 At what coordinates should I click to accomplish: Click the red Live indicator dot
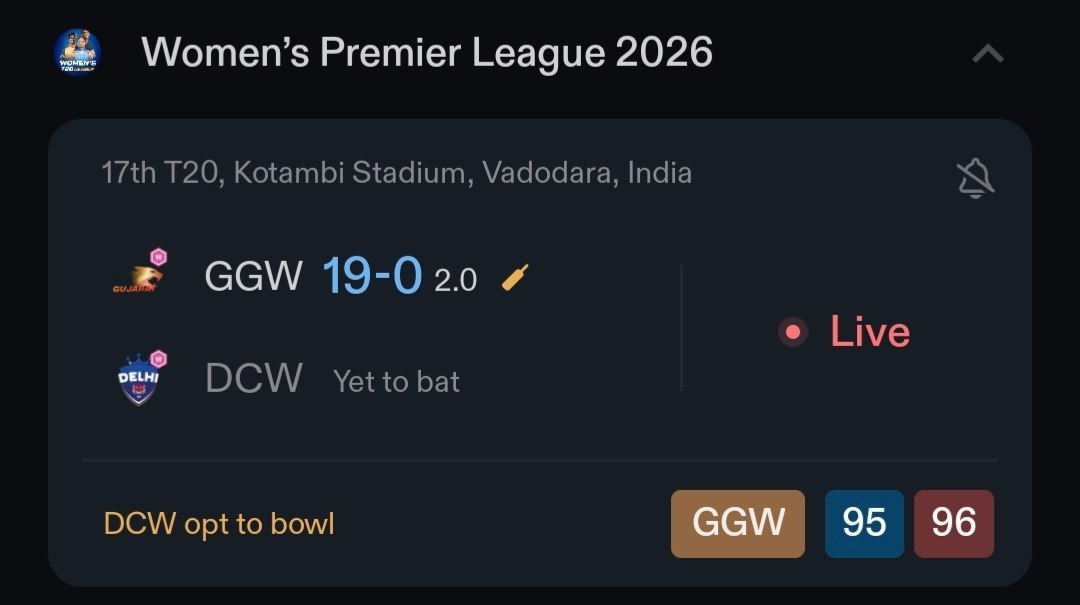(793, 332)
